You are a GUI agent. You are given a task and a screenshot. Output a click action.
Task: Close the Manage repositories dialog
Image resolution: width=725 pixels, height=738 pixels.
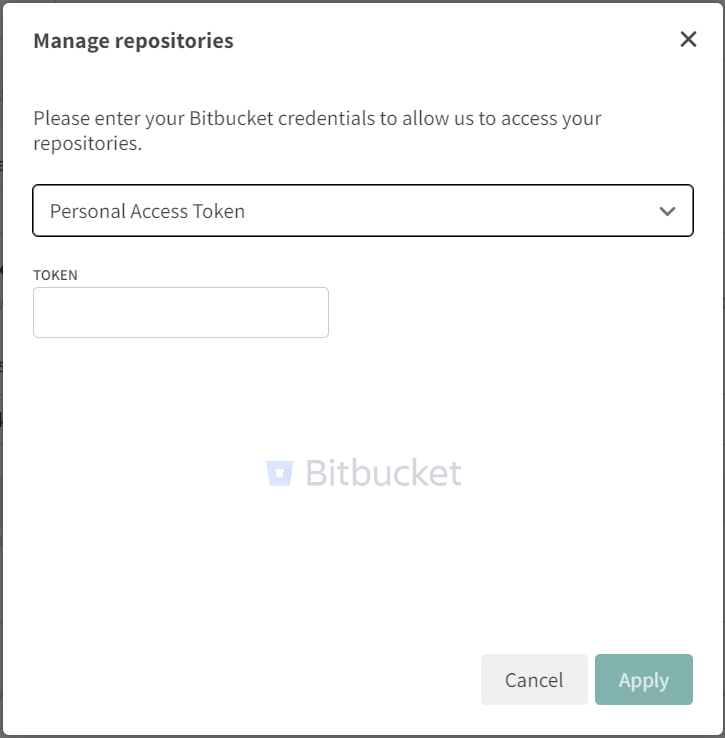[688, 40]
